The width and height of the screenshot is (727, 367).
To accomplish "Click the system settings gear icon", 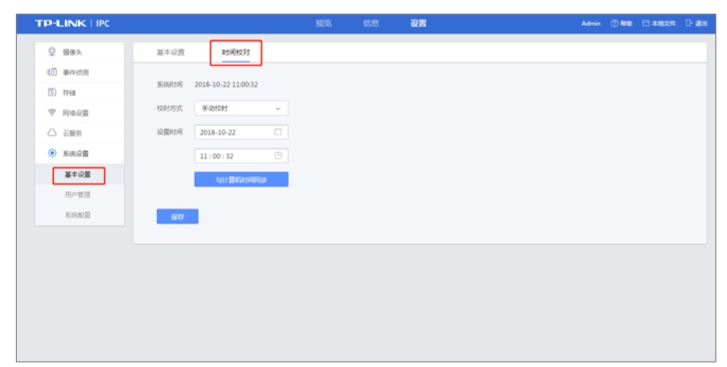I will pos(52,153).
